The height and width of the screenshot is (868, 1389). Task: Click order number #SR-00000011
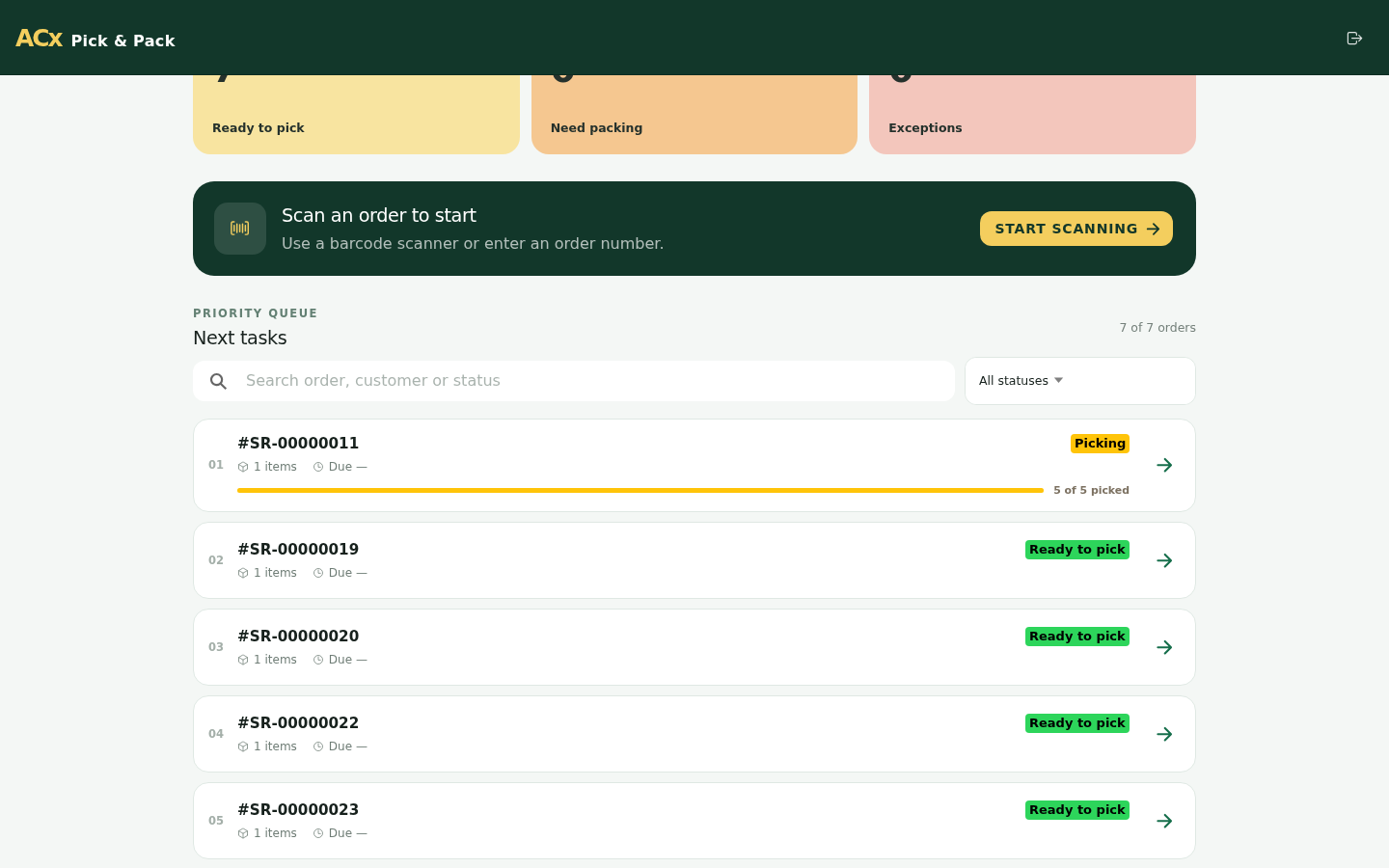point(298,444)
